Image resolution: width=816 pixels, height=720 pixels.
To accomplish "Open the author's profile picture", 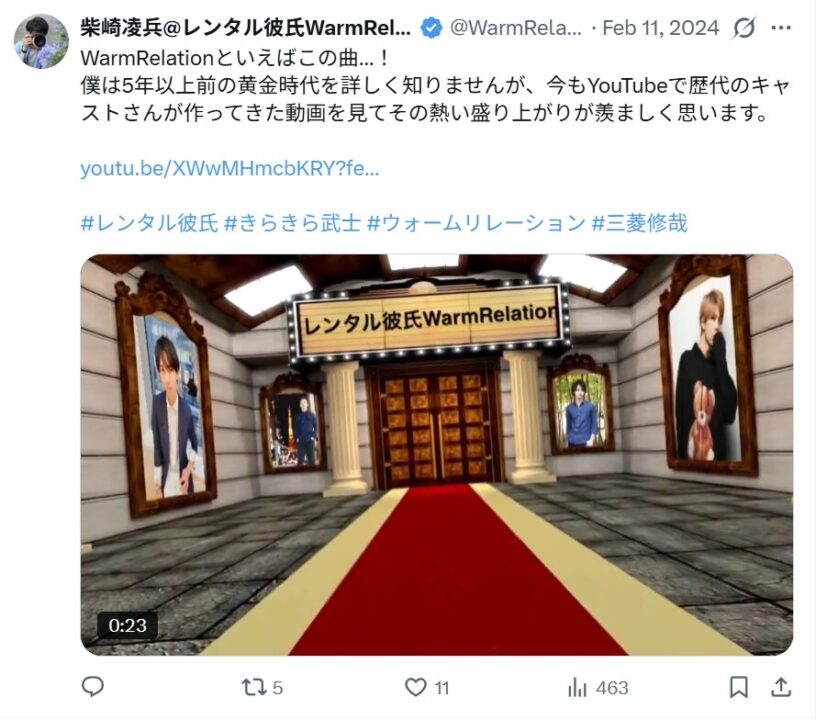I will (41, 42).
